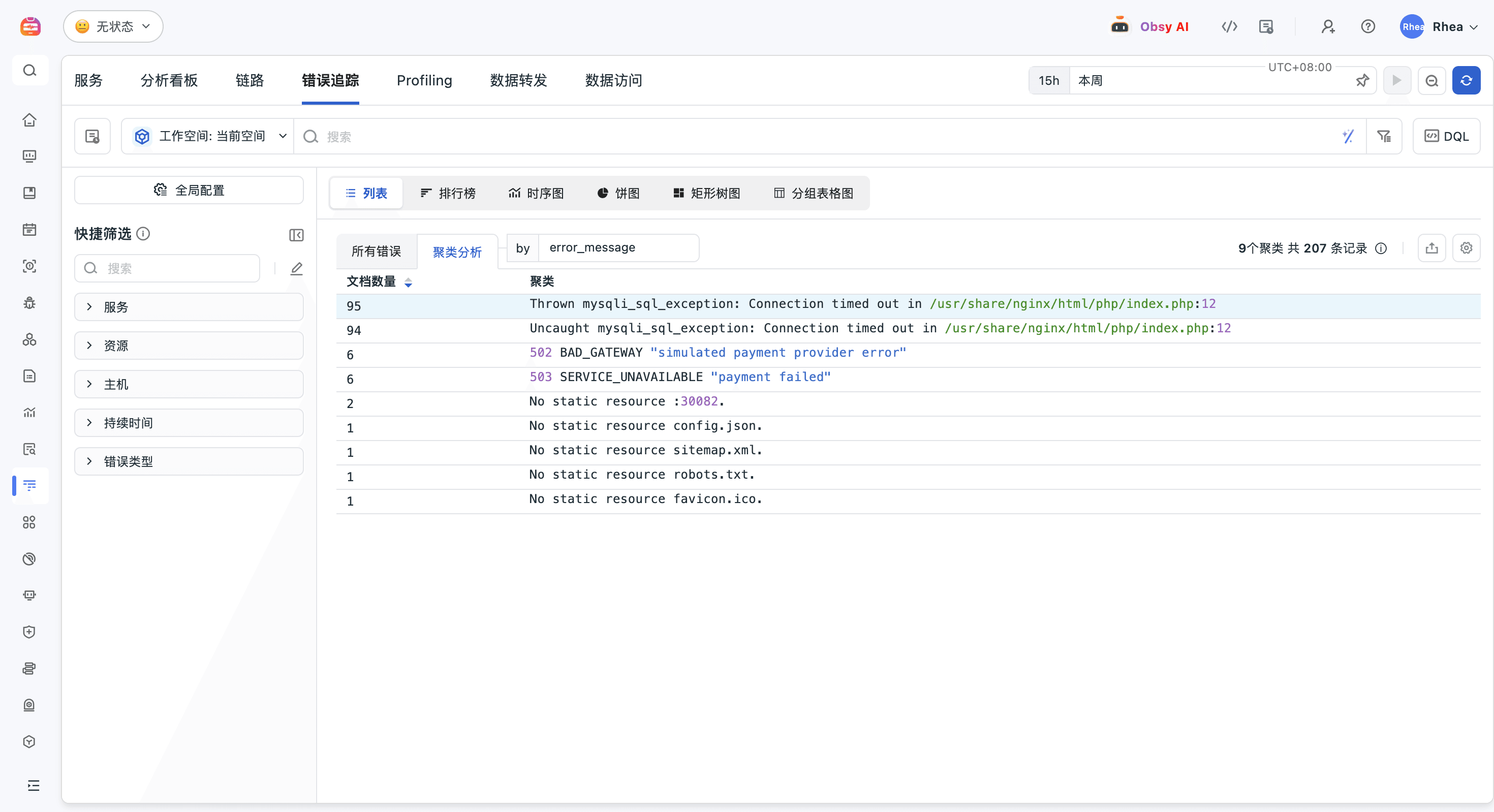Click the 15h time range button
The width and height of the screenshot is (1494, 812).
click(x=1048, y=81)
